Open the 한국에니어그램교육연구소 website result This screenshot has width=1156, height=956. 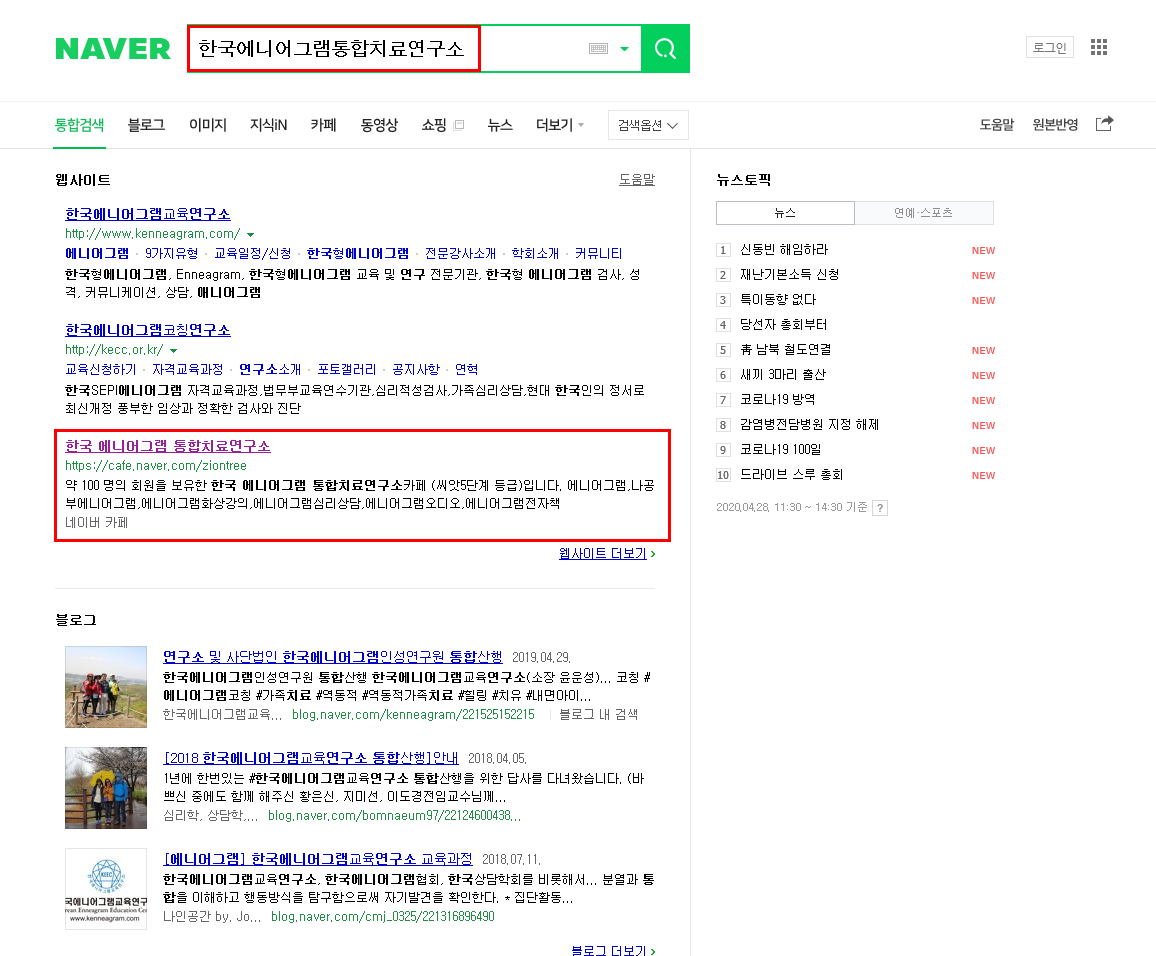(147, 214)
